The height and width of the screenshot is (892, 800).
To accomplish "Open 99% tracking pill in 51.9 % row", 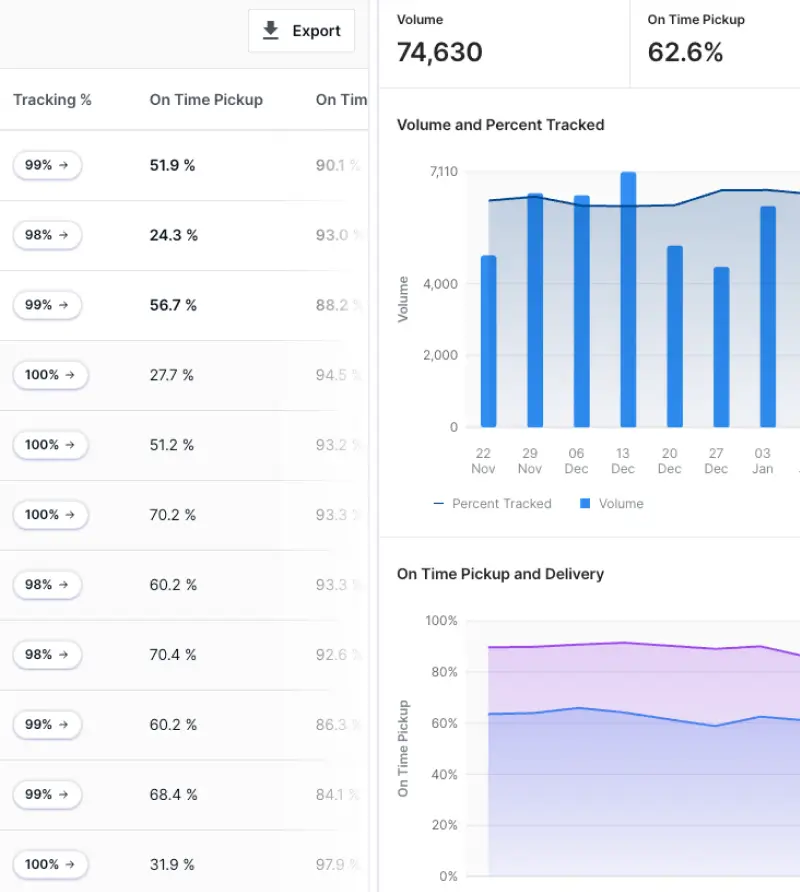I will pos(47,165).
